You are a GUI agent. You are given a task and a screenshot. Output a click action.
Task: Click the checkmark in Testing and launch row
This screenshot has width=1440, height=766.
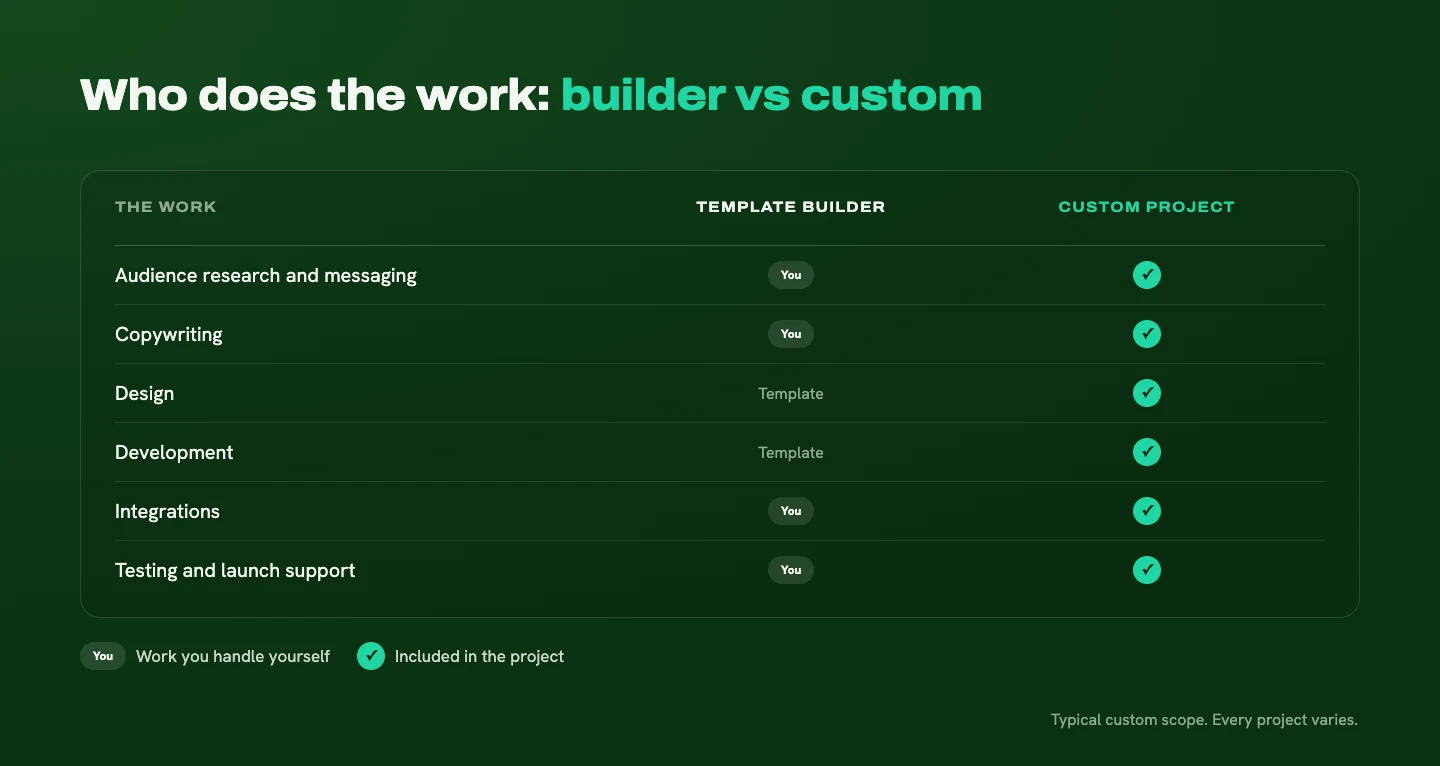[x=1147, y=570]
